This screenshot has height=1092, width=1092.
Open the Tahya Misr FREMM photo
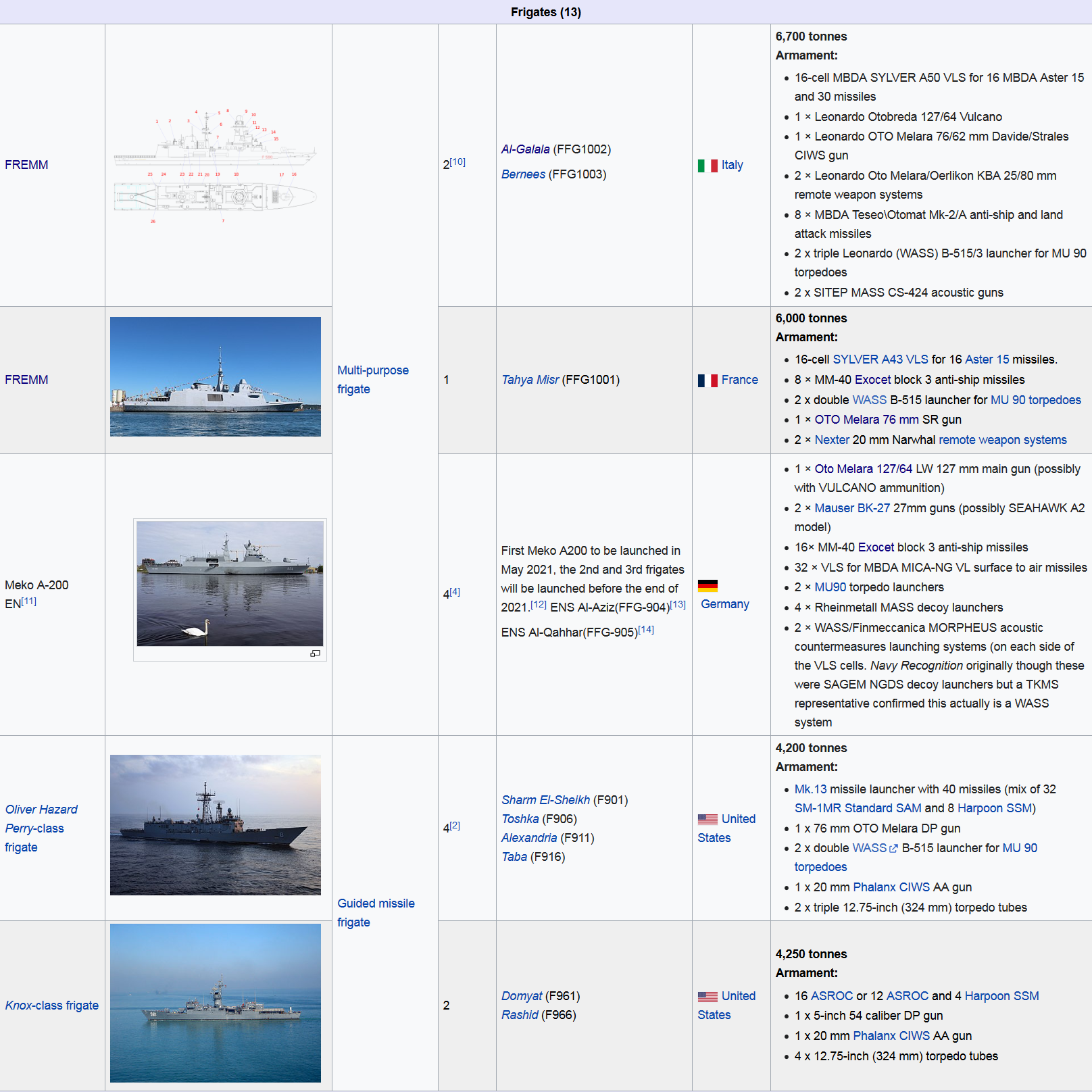pyautogui.click(x=216, y=376)
